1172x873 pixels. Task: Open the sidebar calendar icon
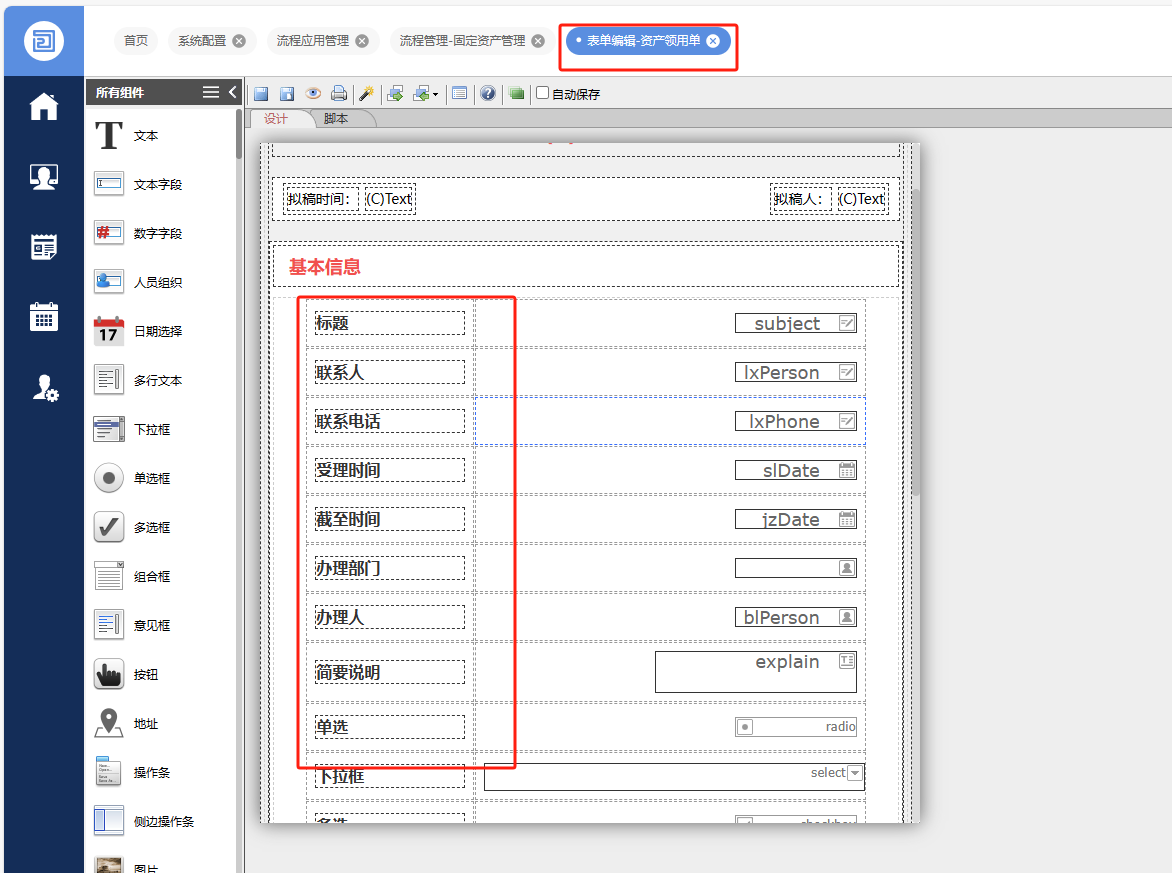pyautogui.click(x=43, y=317)
